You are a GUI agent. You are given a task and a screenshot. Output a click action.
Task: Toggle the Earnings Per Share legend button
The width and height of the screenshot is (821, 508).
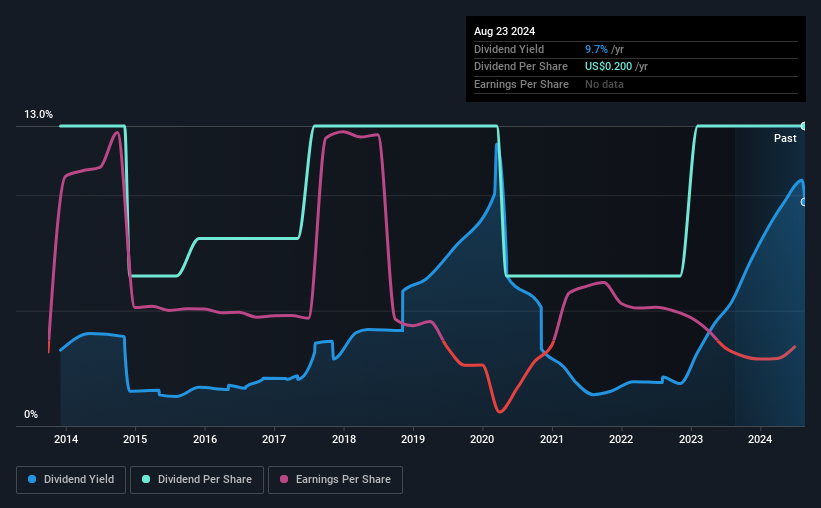point(335,479)
